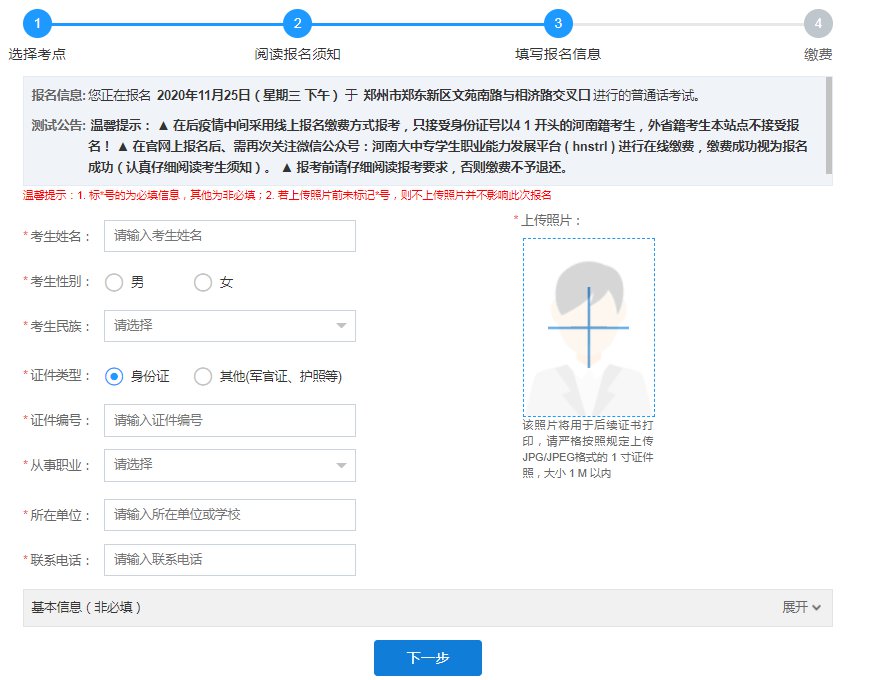
Task: Click the 下一步 button
Action: (x=428, y=658)
